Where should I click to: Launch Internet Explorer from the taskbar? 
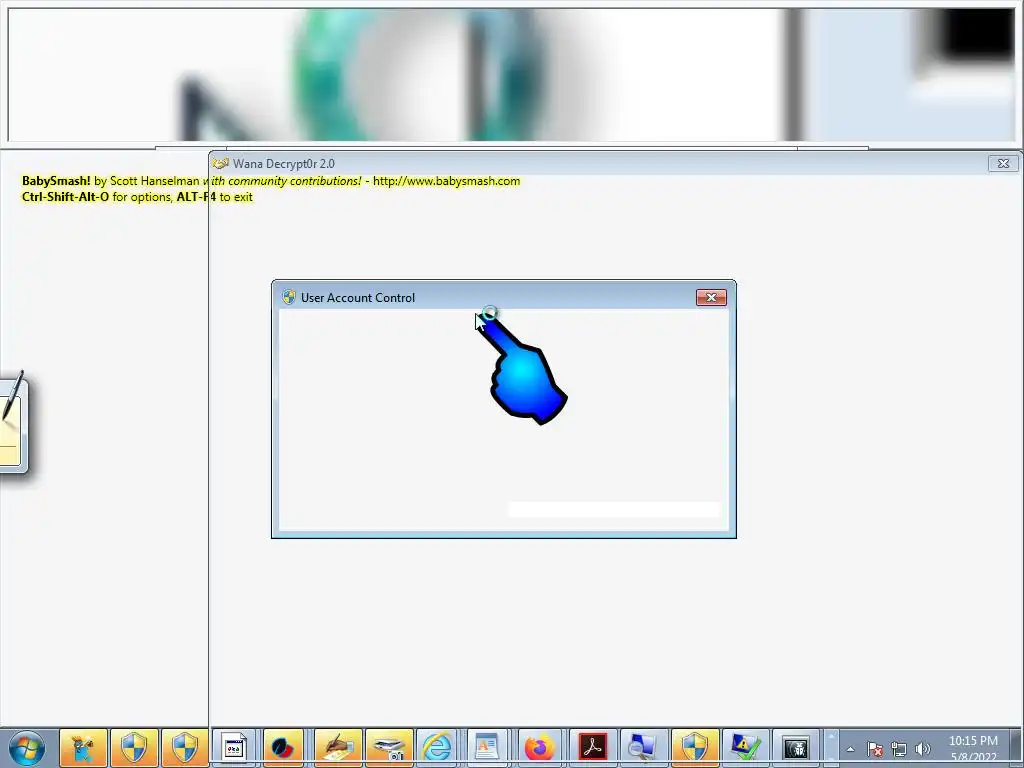click(437, 748)
